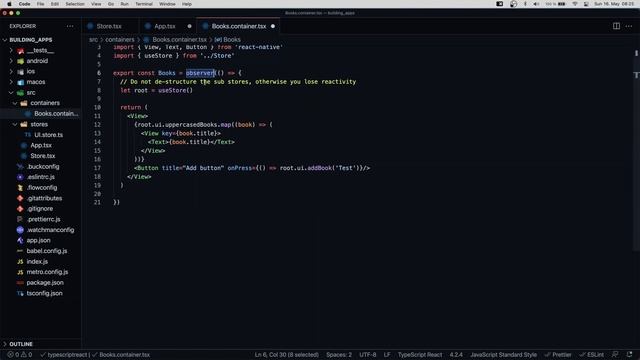Open the .gitattributes file

point(44,198)
